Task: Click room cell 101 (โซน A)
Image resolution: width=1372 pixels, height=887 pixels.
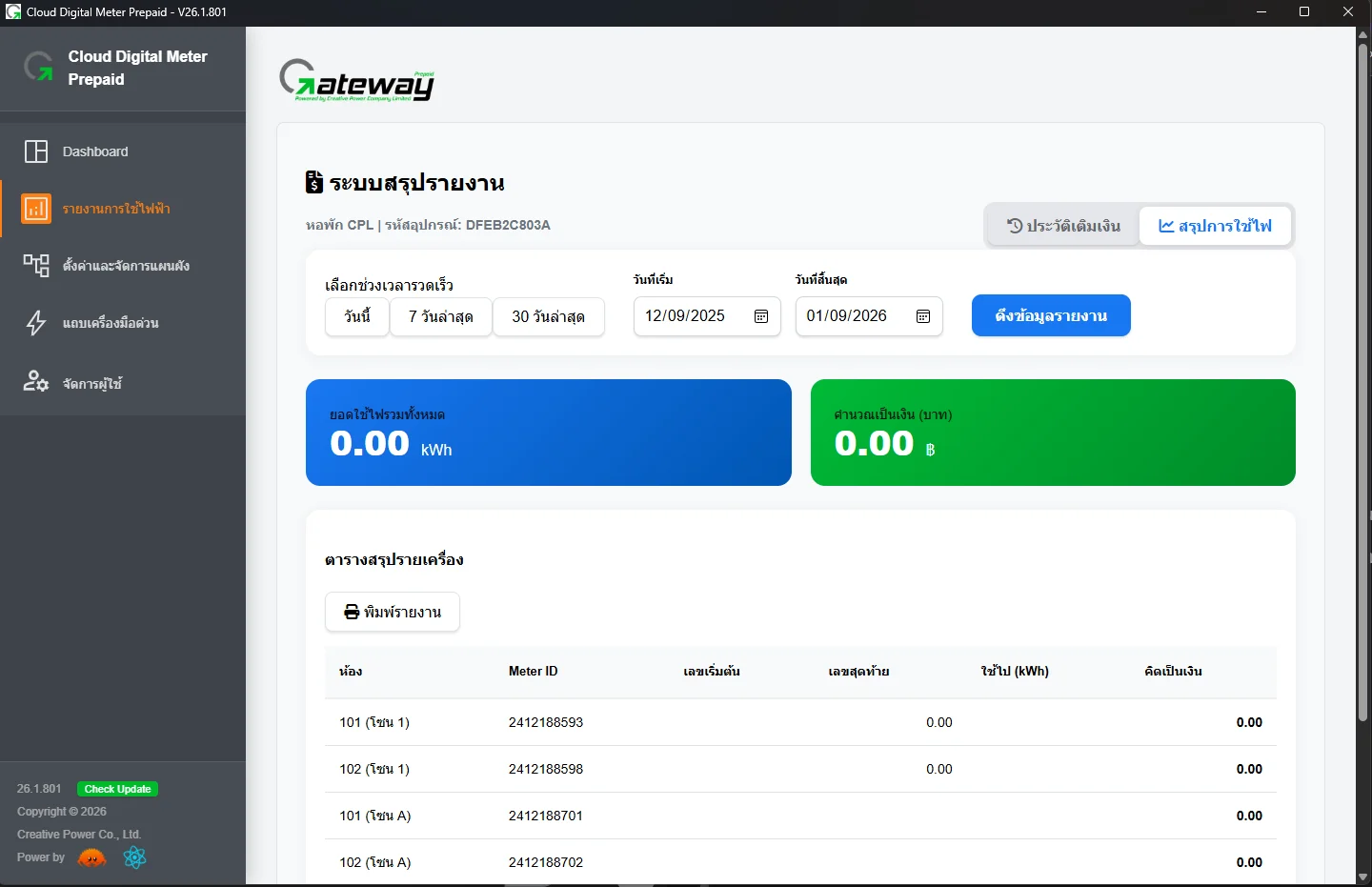Action: [375, 816]
